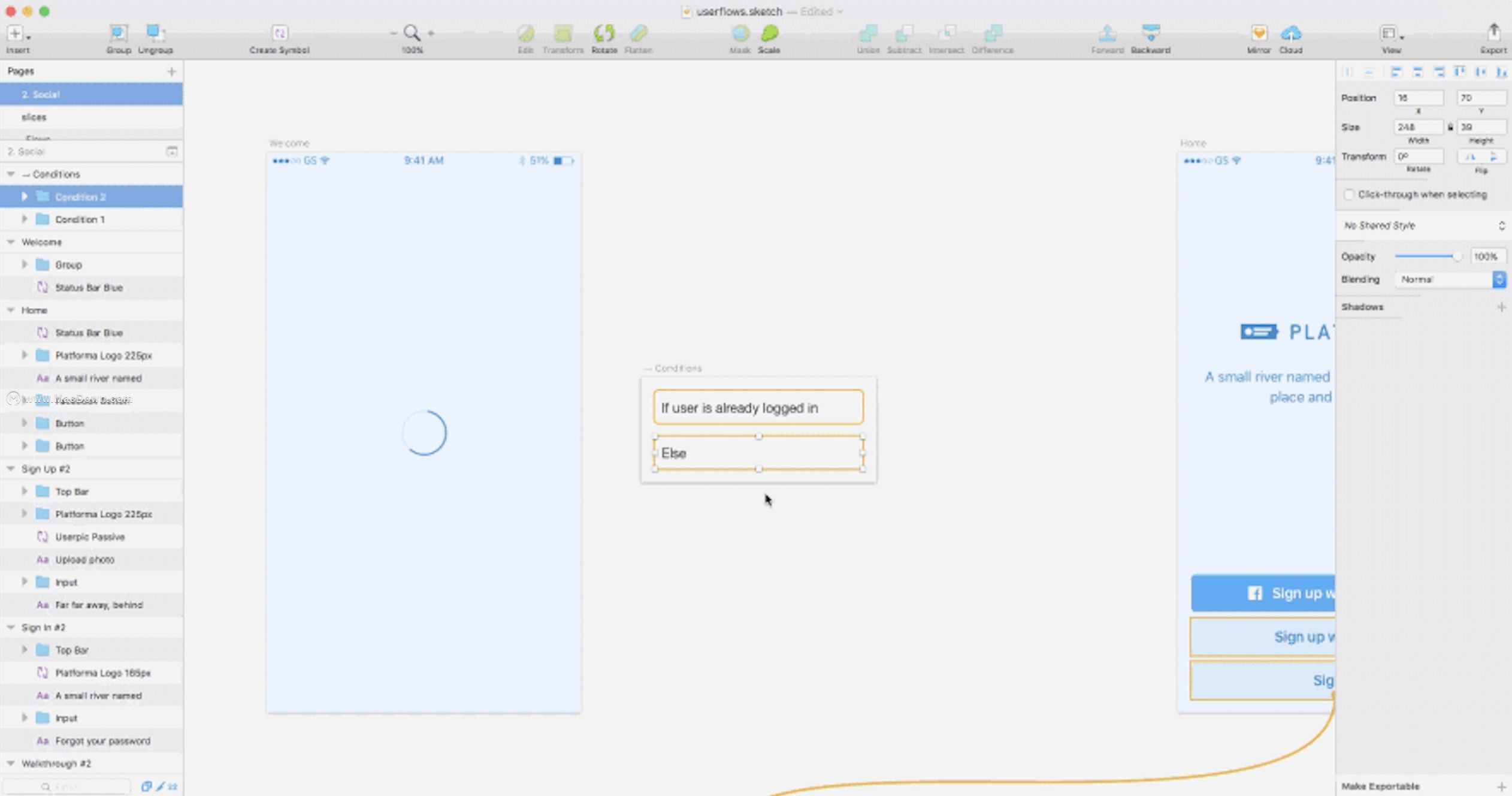Click the Ungroup tool icon
The height and width of the screenshot is (796, 1512).
click(x=155, y=33)
